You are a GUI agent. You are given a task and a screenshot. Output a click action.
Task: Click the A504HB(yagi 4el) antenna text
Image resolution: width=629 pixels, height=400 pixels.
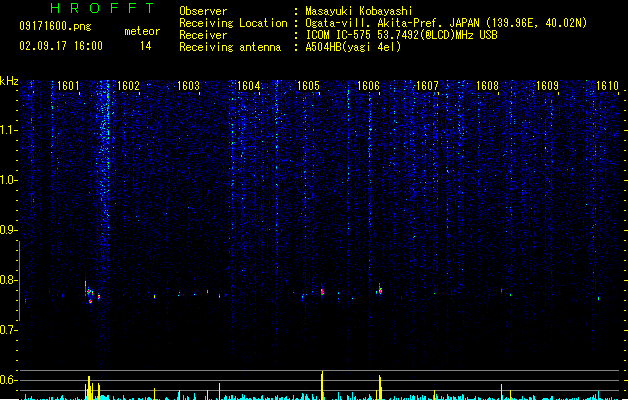[x=353, y=47]
